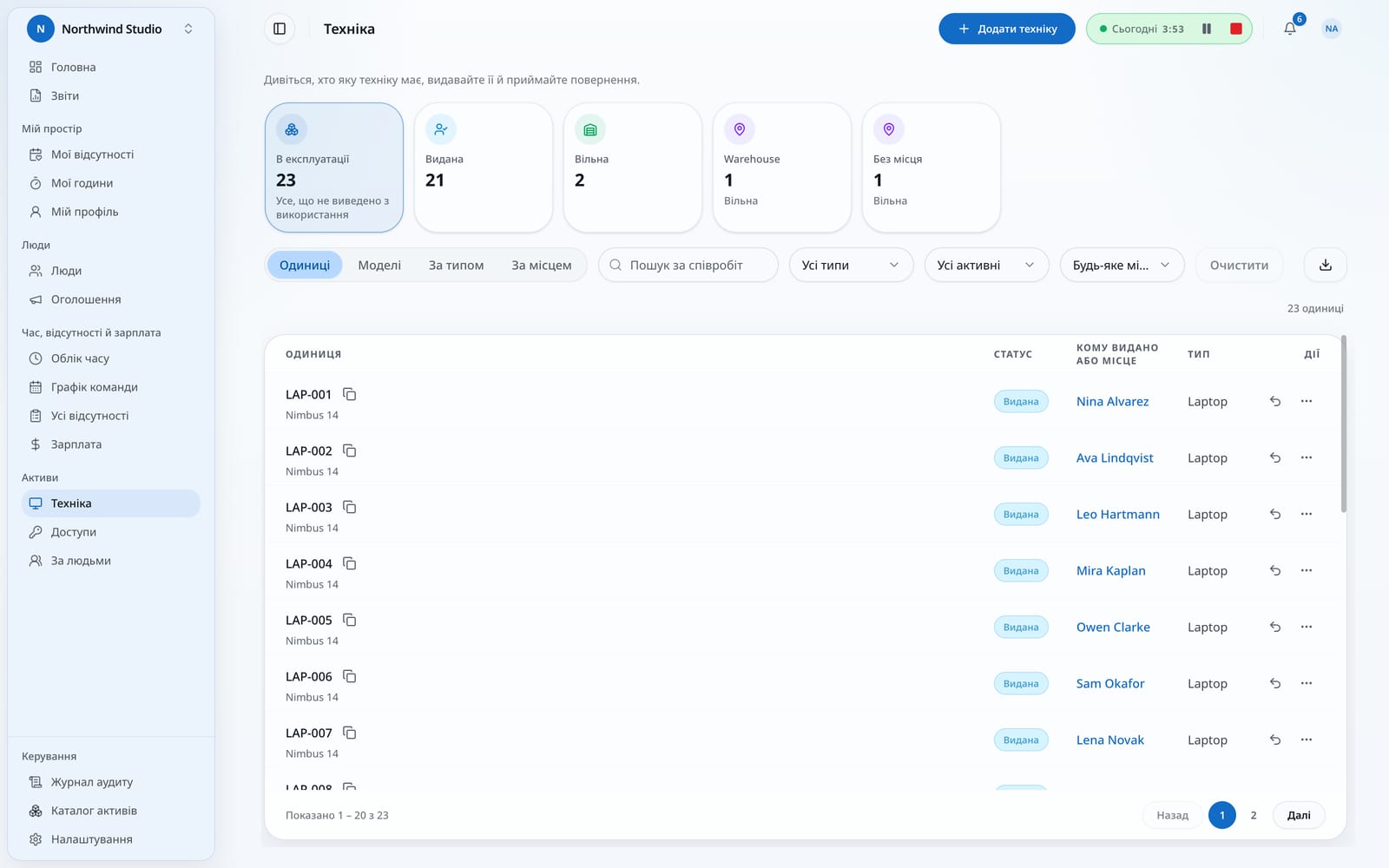Return the laptop from Leo Hartmann
The width and height of the screenshot is (1389, 868).
click(x=1275, y=514)
